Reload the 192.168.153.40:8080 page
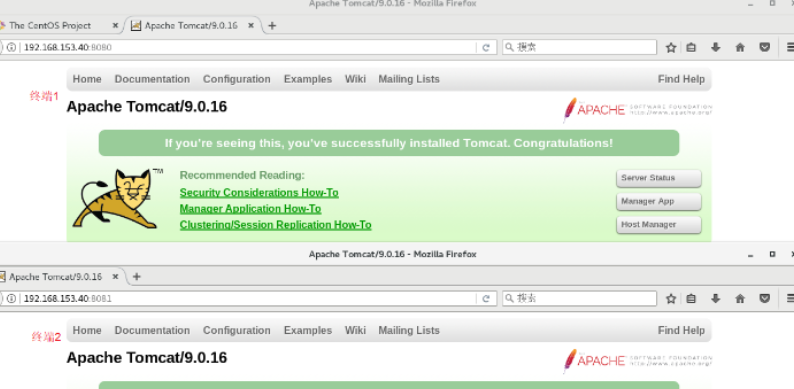The width and height of the screenshot is (794, 389). click(x=486, y=48)
